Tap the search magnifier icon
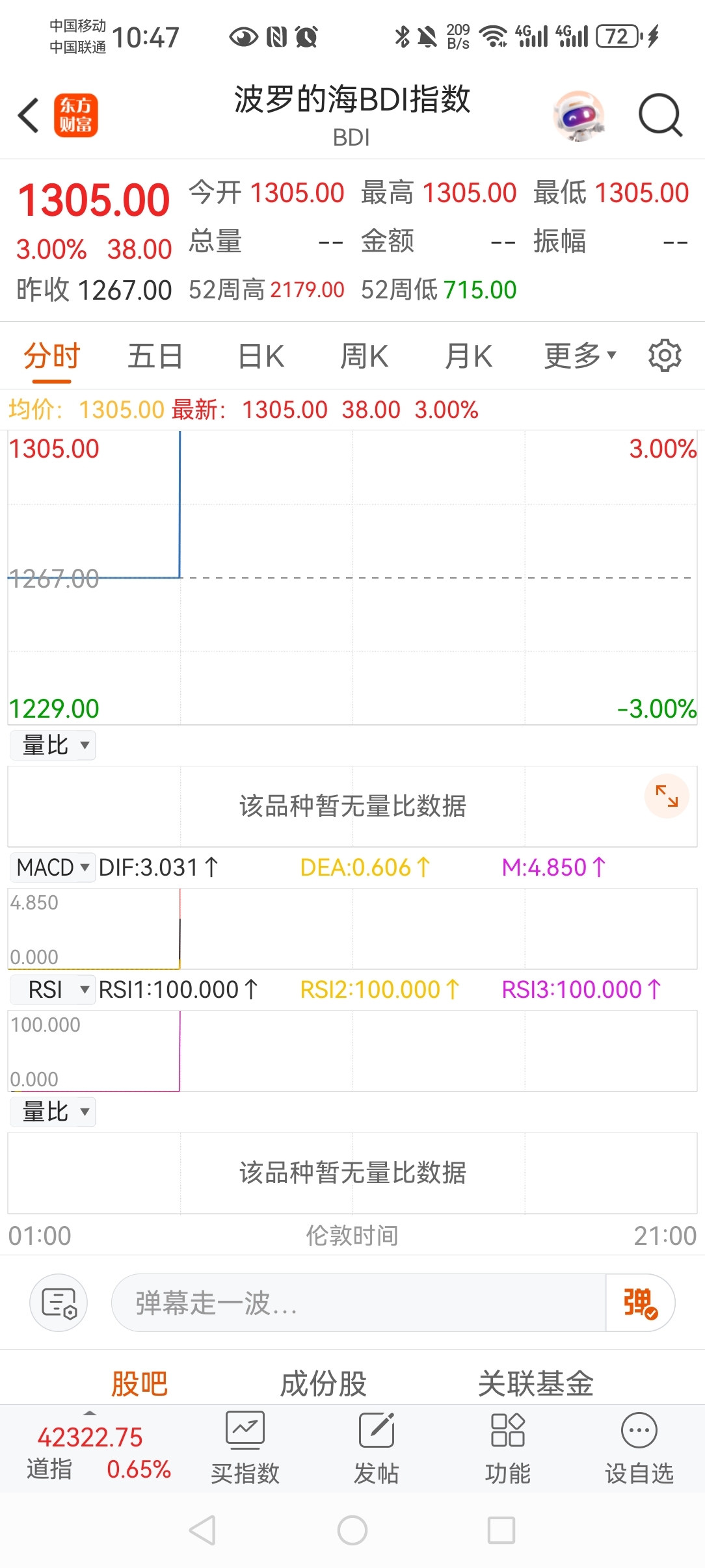705x1568 pixels. 659,116
